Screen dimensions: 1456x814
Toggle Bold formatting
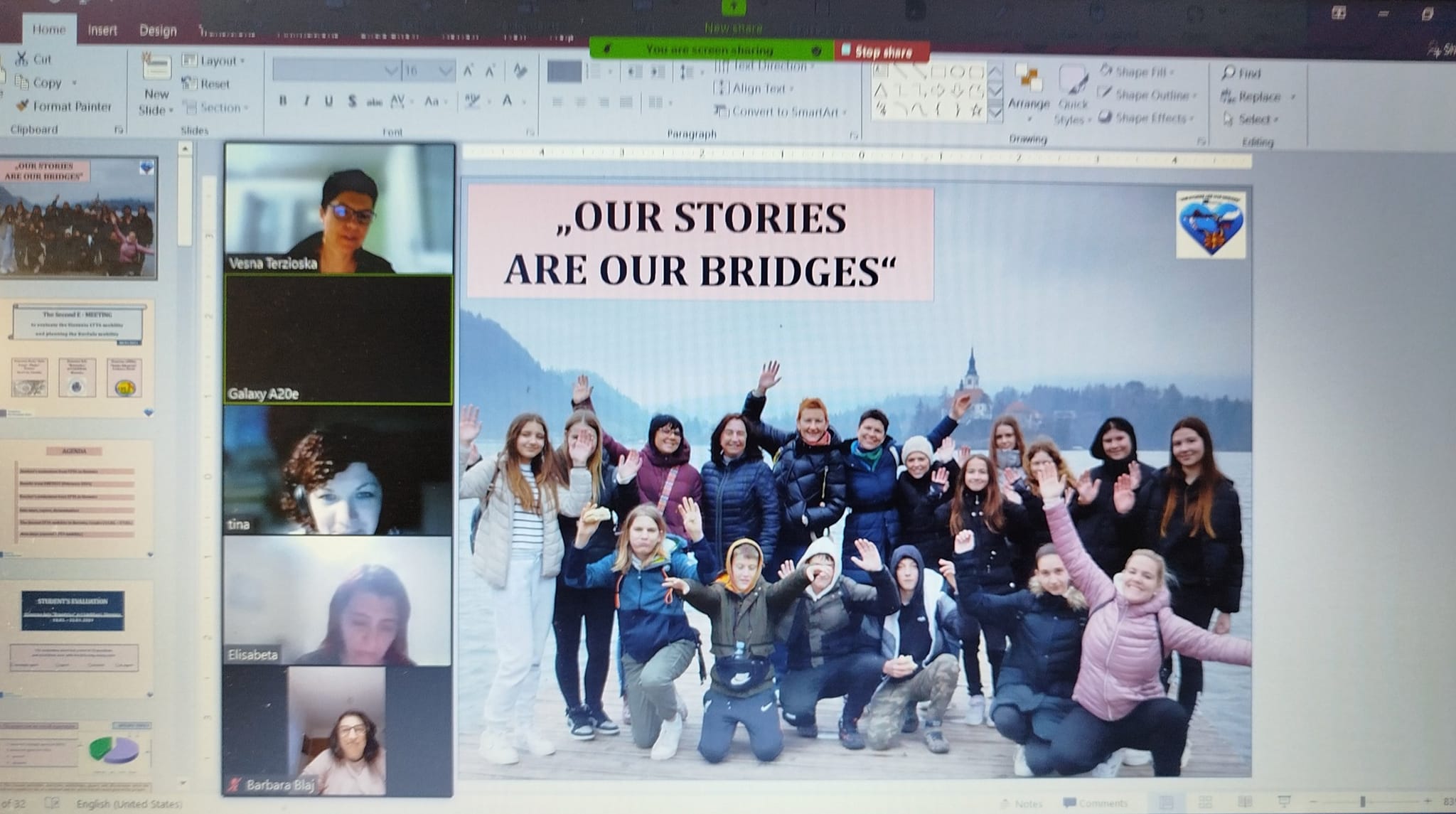point(283,101)
